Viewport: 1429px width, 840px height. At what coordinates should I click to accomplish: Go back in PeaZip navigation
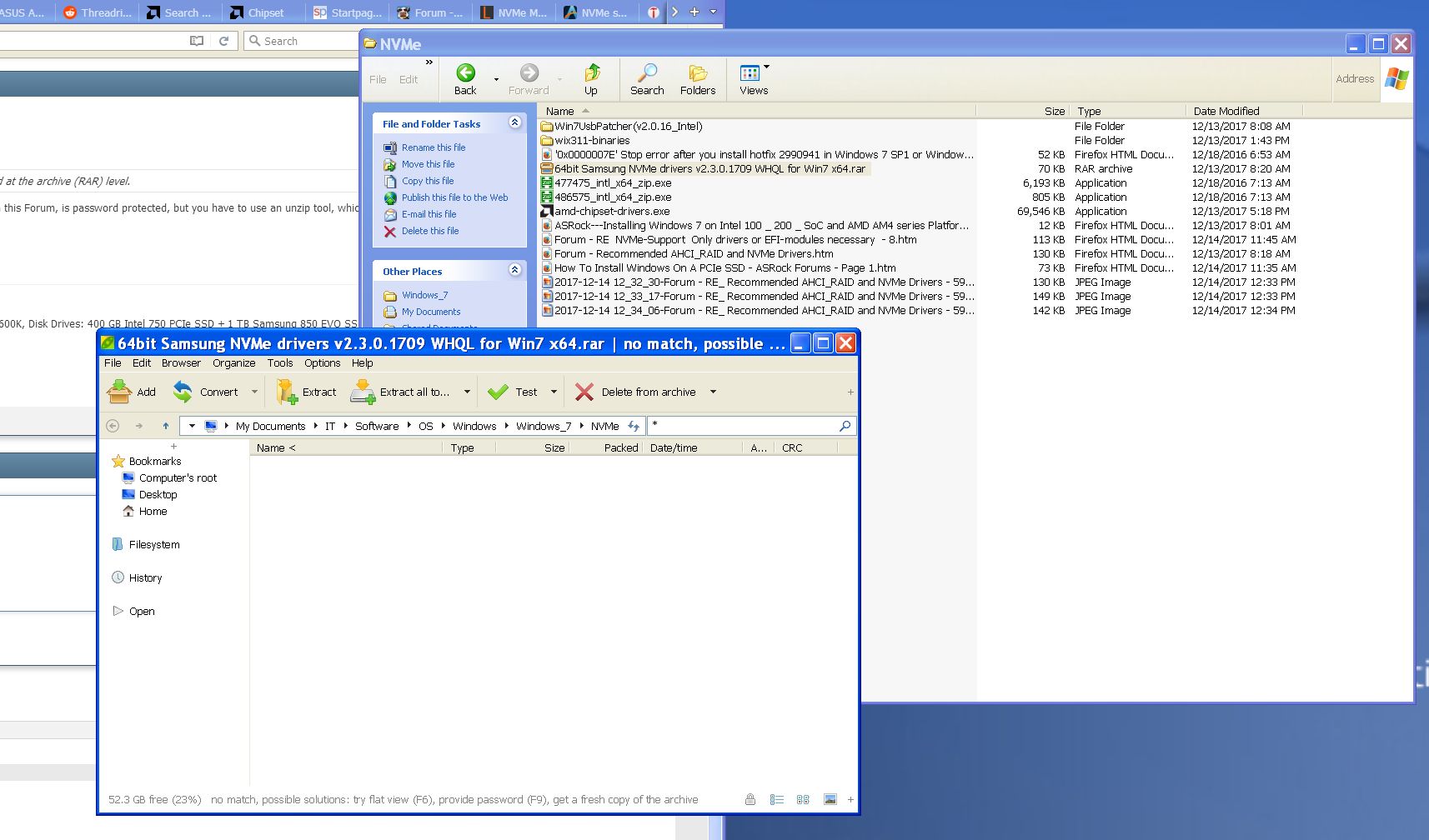pos(113,426)
